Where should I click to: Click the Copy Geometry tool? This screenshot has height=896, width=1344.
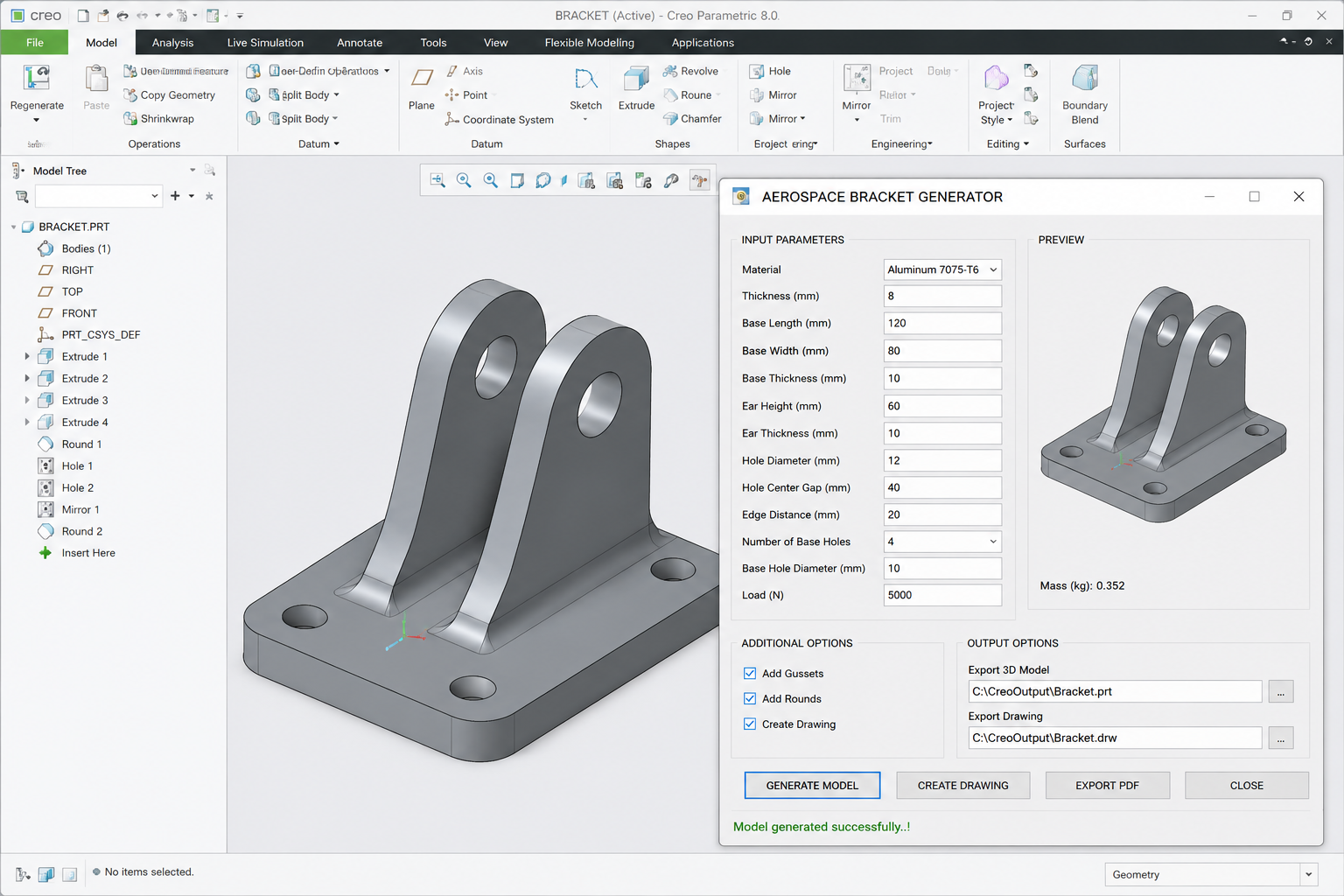(169, 95)
